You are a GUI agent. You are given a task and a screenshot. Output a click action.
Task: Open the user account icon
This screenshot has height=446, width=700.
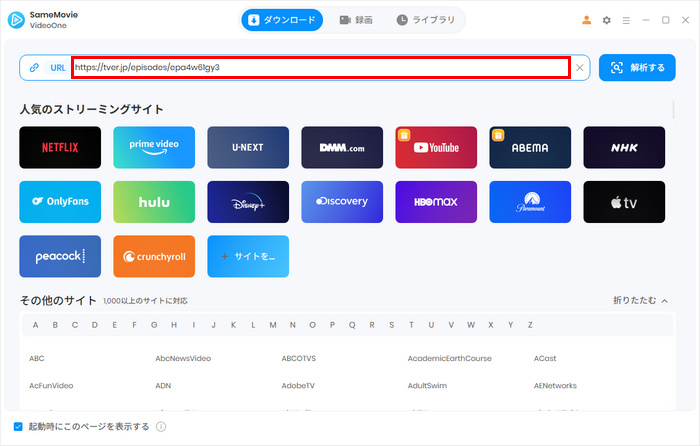(x=587, y=20)
